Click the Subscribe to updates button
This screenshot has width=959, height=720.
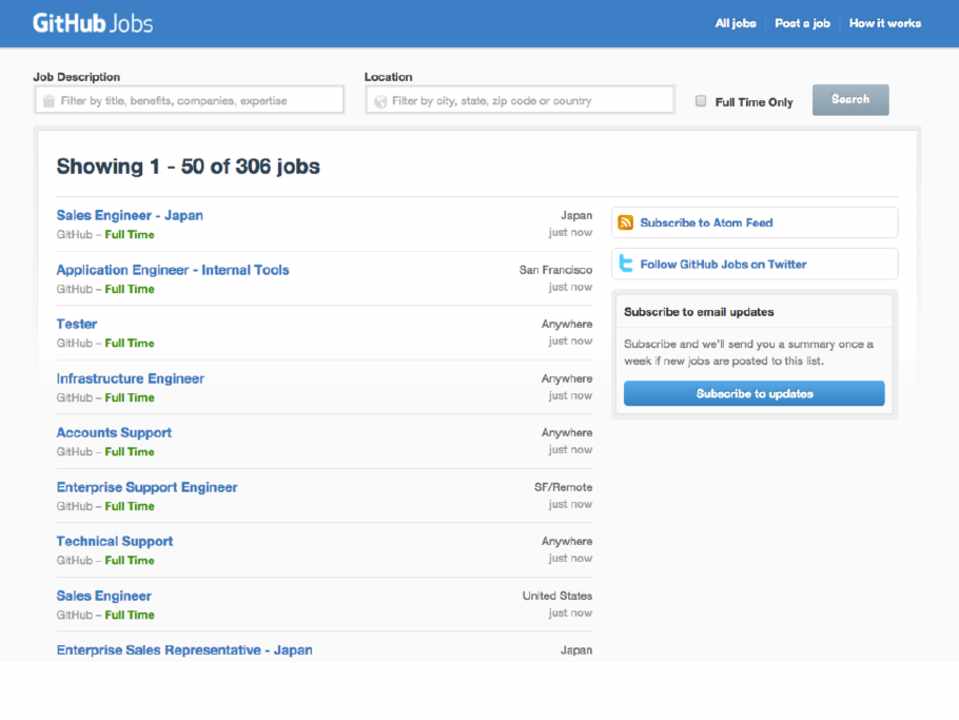click(754, 394)
